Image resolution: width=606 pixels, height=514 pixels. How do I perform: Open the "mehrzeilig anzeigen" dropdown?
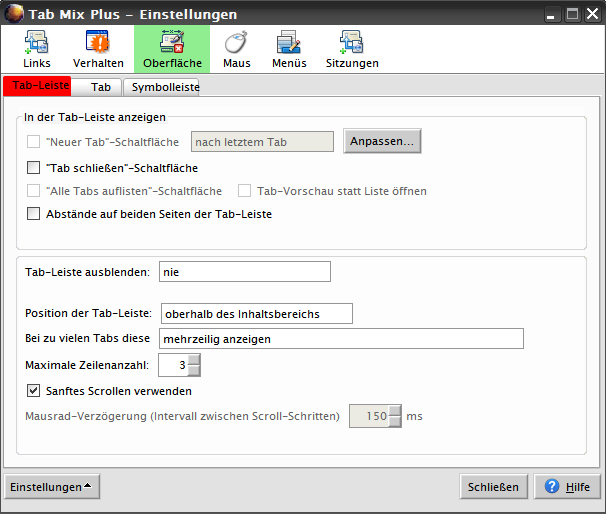(341, 339)
